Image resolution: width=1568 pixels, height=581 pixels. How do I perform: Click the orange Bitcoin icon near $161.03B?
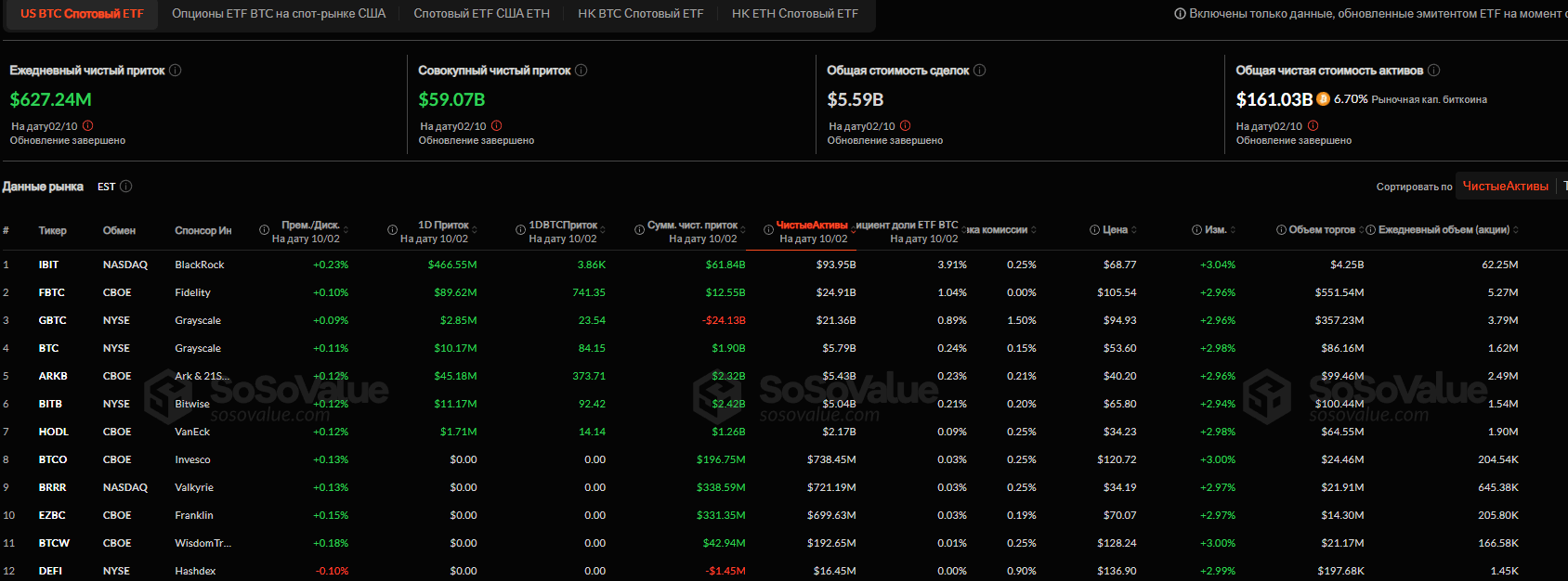1323,99
